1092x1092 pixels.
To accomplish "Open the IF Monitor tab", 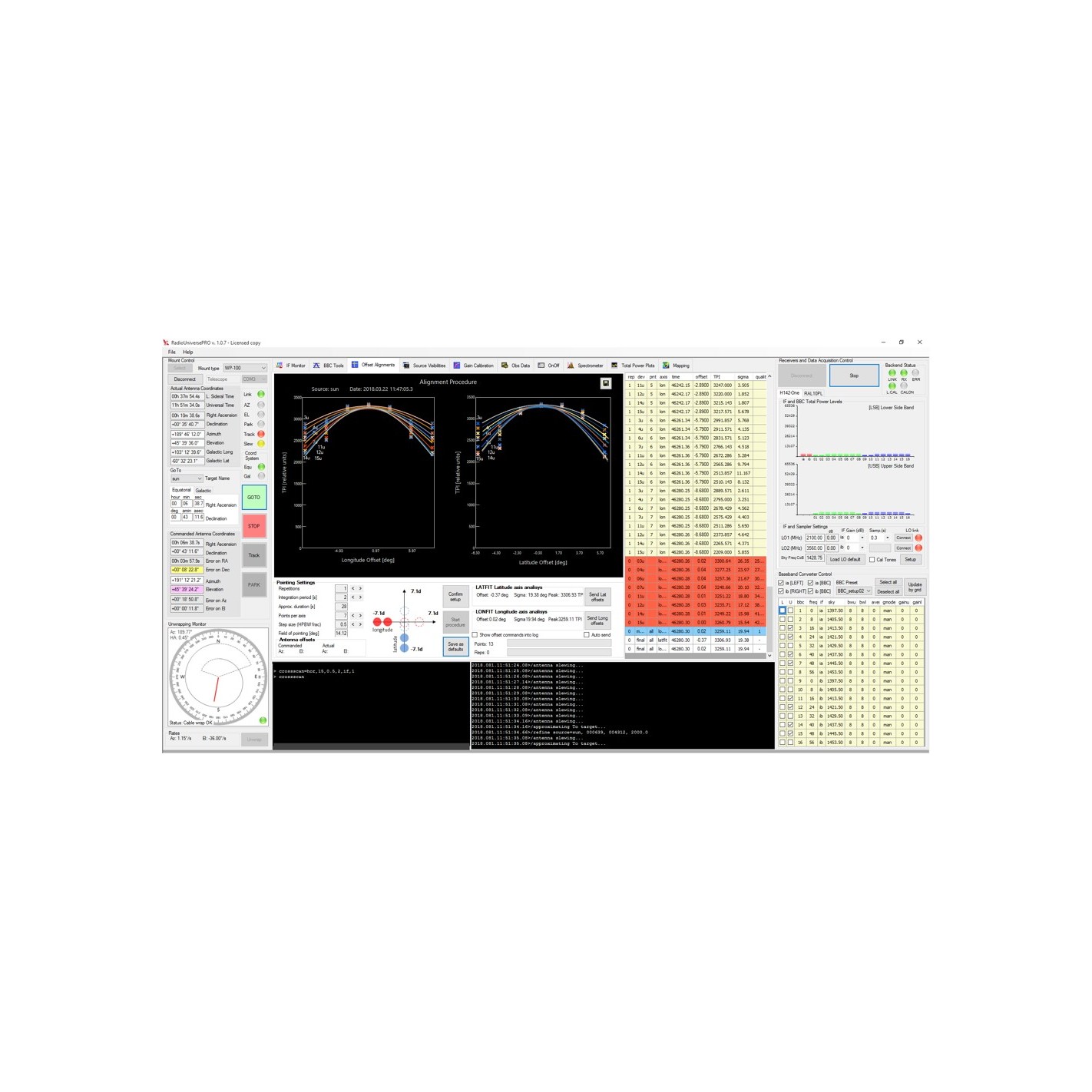I will tap(291, 366).
